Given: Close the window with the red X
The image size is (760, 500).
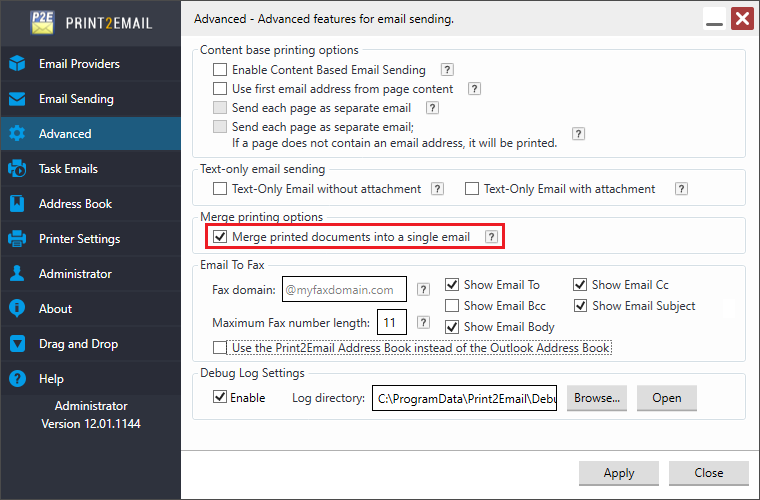Looking at the screenshot, I should [742, 19].
